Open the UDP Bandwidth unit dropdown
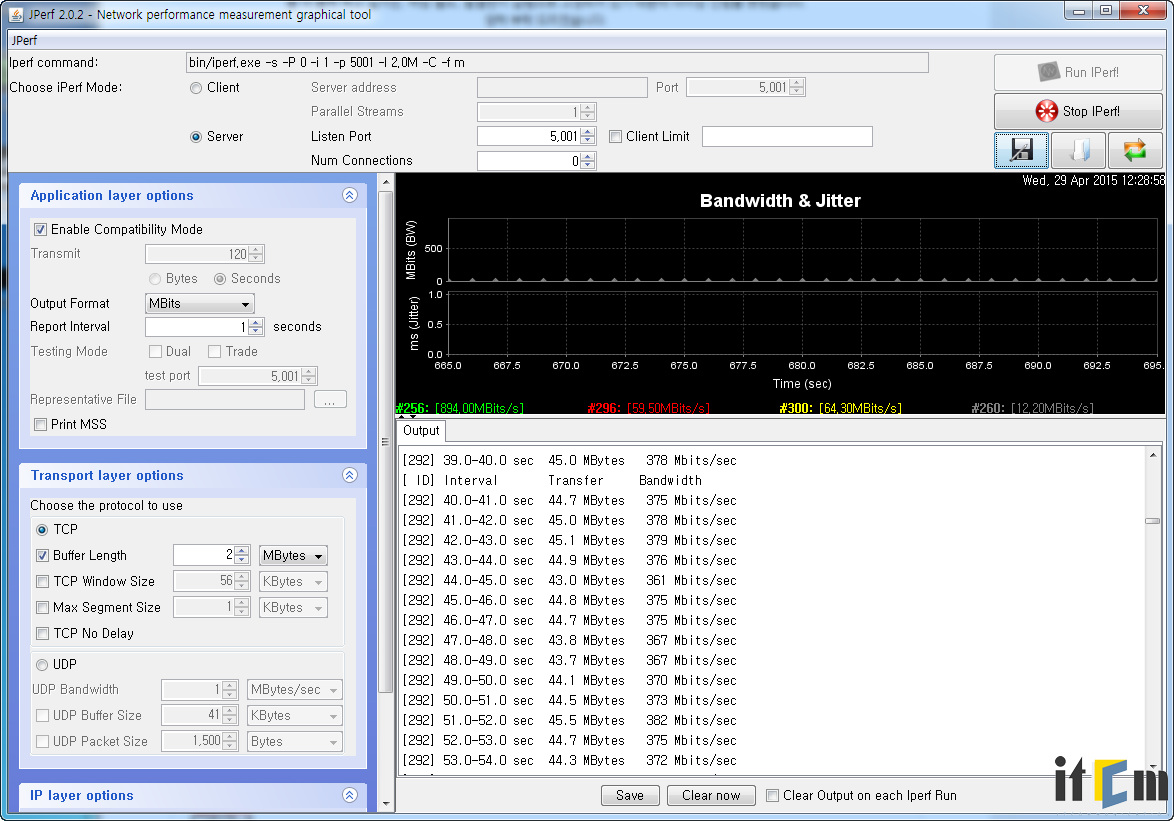Viewport: 1174px width, 821px height. pyautogui.click(x=295, y=689)
